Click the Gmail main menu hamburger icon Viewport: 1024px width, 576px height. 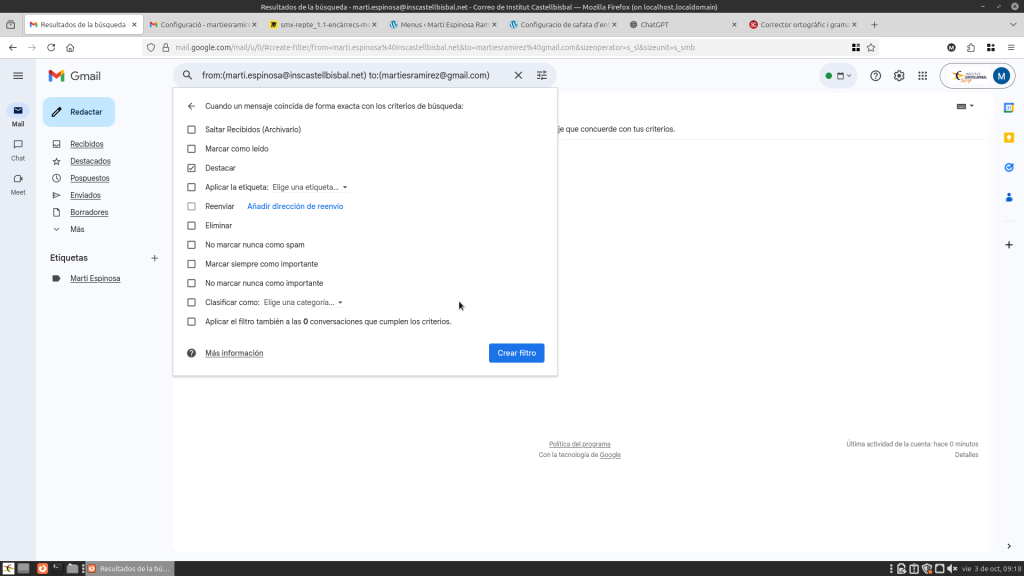pos(18,76)
